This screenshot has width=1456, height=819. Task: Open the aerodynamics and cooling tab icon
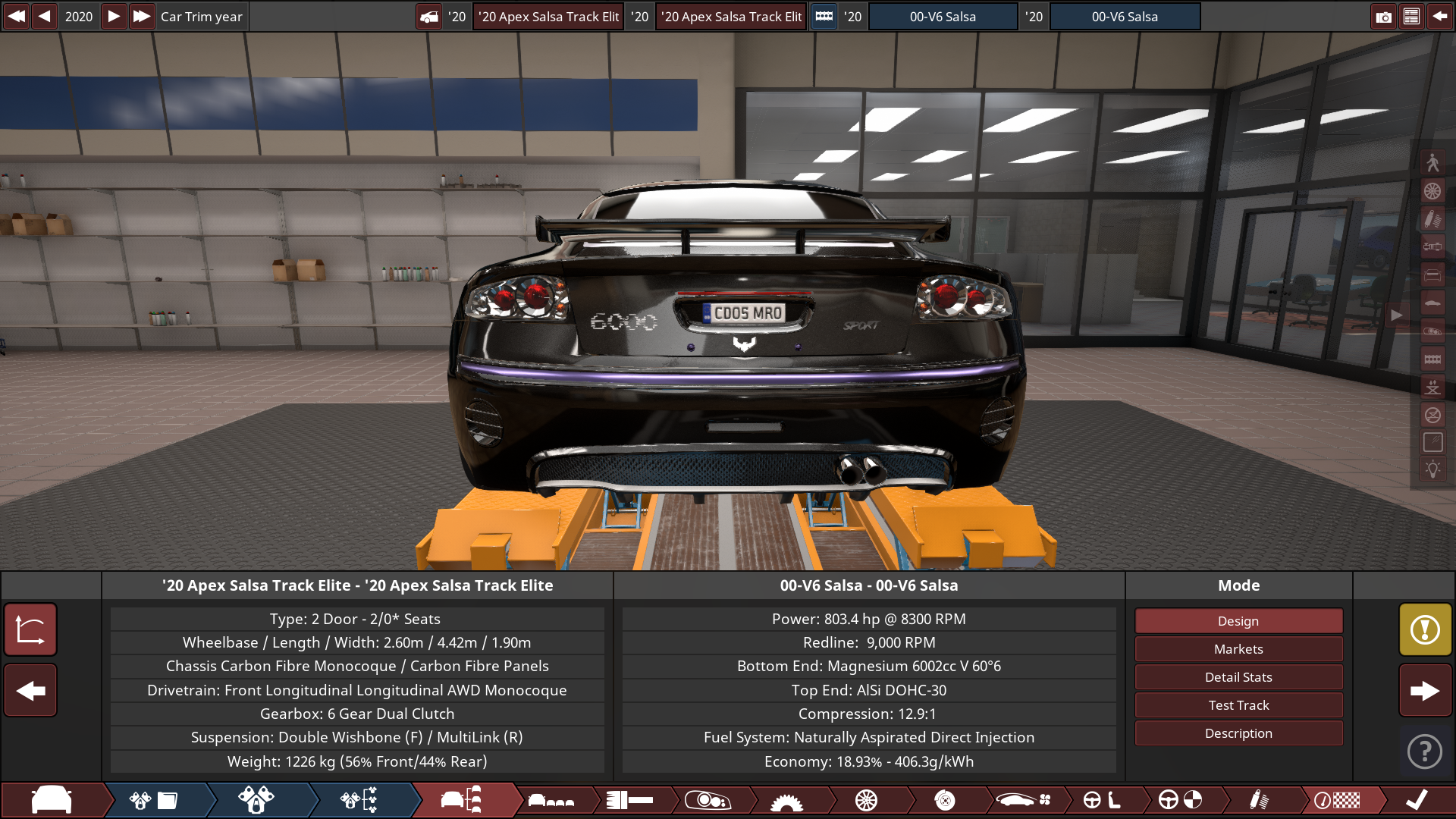coord(1023,800)
